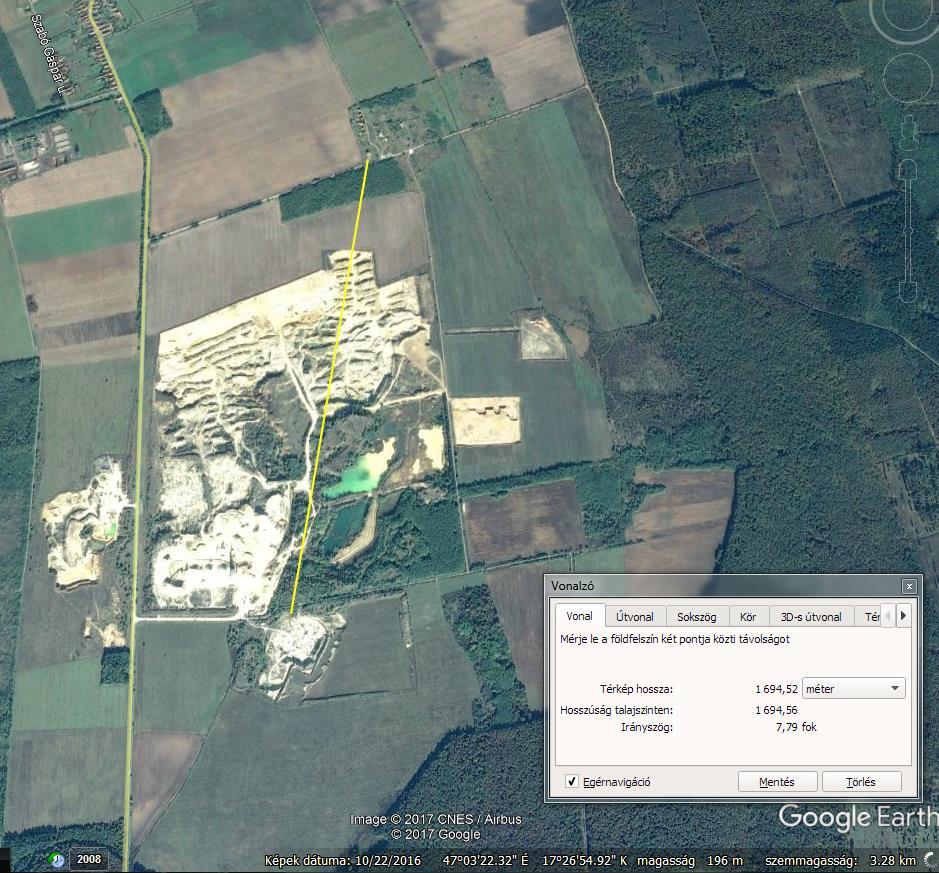Click the eye altitude 3.28 km readout
This screenshot has width=939, height=873.
coord(893,860)
